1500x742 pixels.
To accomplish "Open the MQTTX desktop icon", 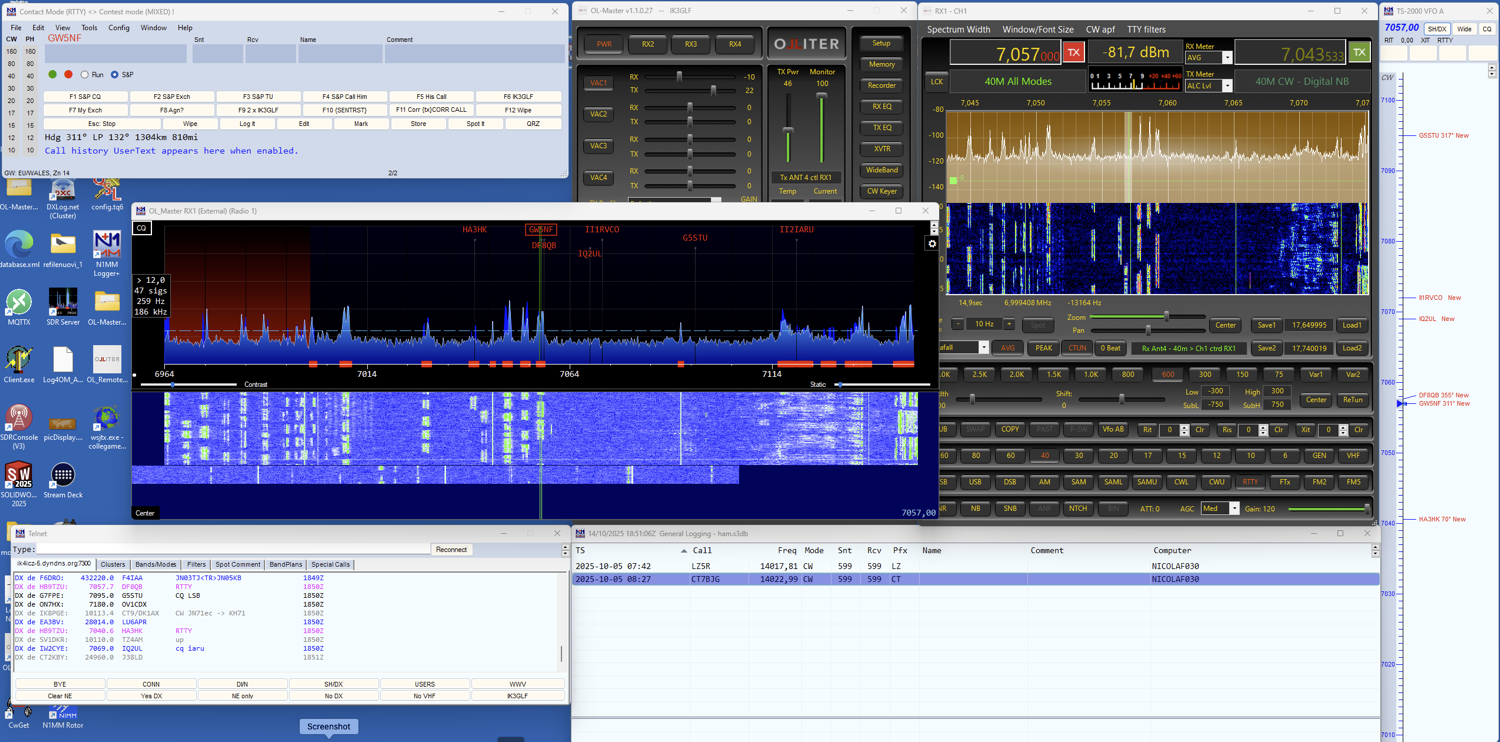I will click(18, 302).
